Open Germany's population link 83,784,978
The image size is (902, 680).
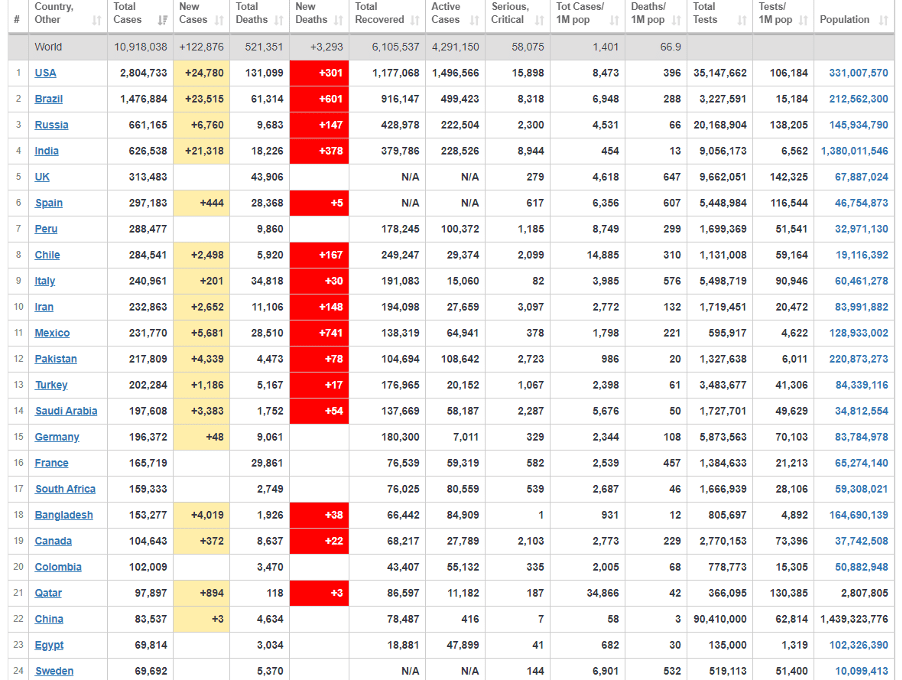click(x=861, y=437)
